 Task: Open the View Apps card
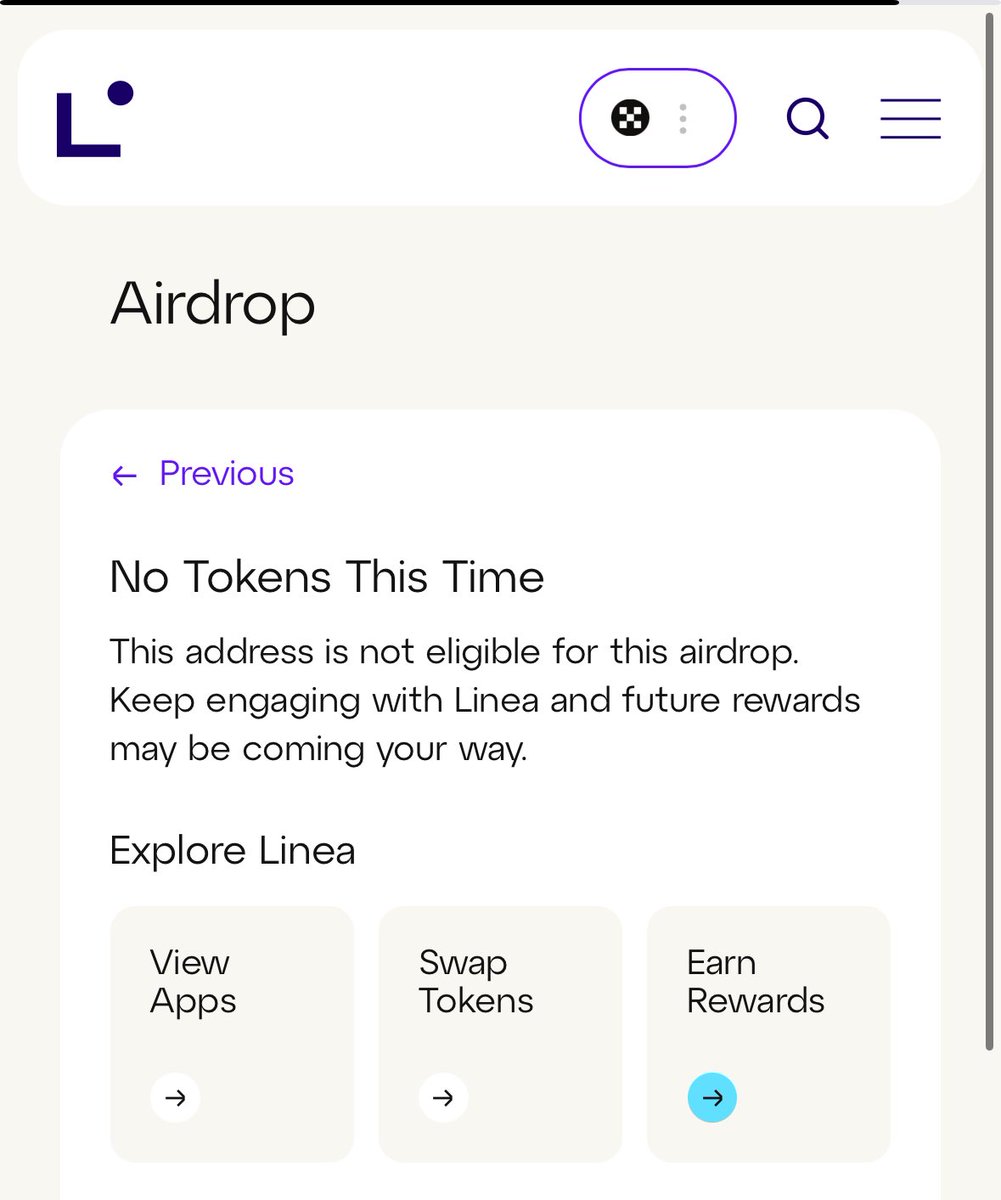click(232, 1034)
